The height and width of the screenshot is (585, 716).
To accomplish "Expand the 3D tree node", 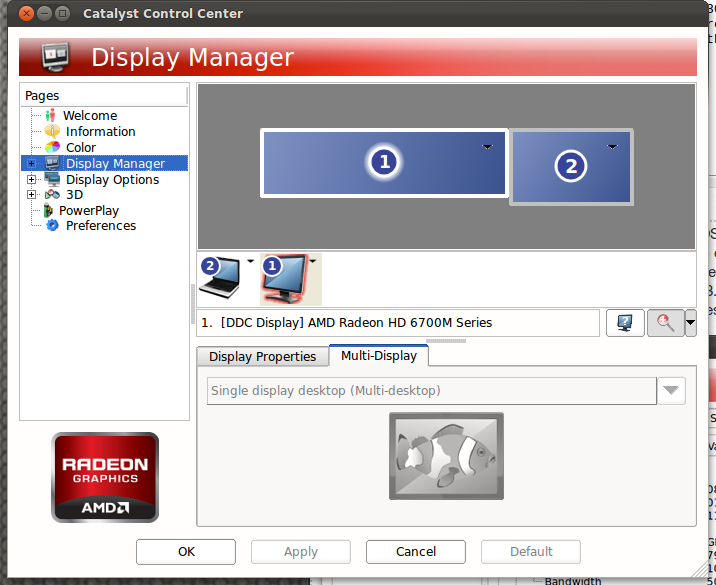I will click(x=31, y=195).
